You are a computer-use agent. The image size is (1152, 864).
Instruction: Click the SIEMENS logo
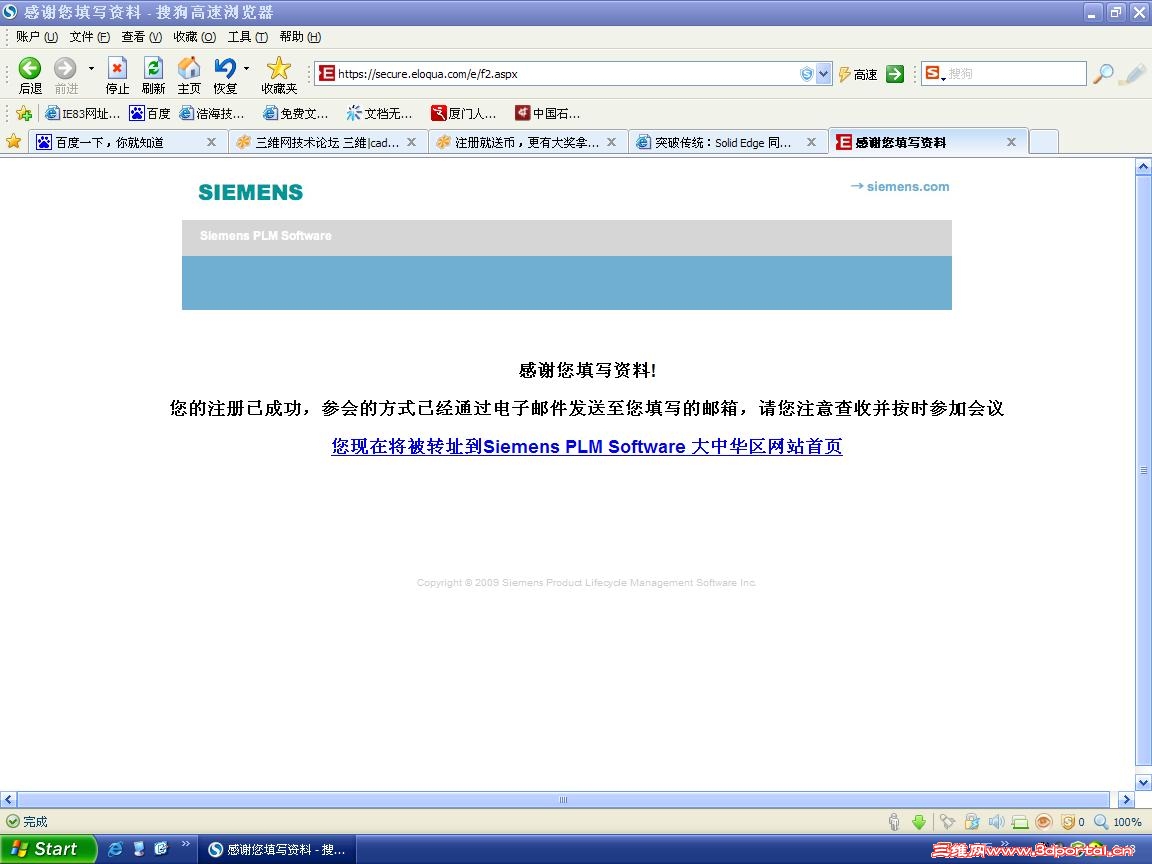pos(251,192)
